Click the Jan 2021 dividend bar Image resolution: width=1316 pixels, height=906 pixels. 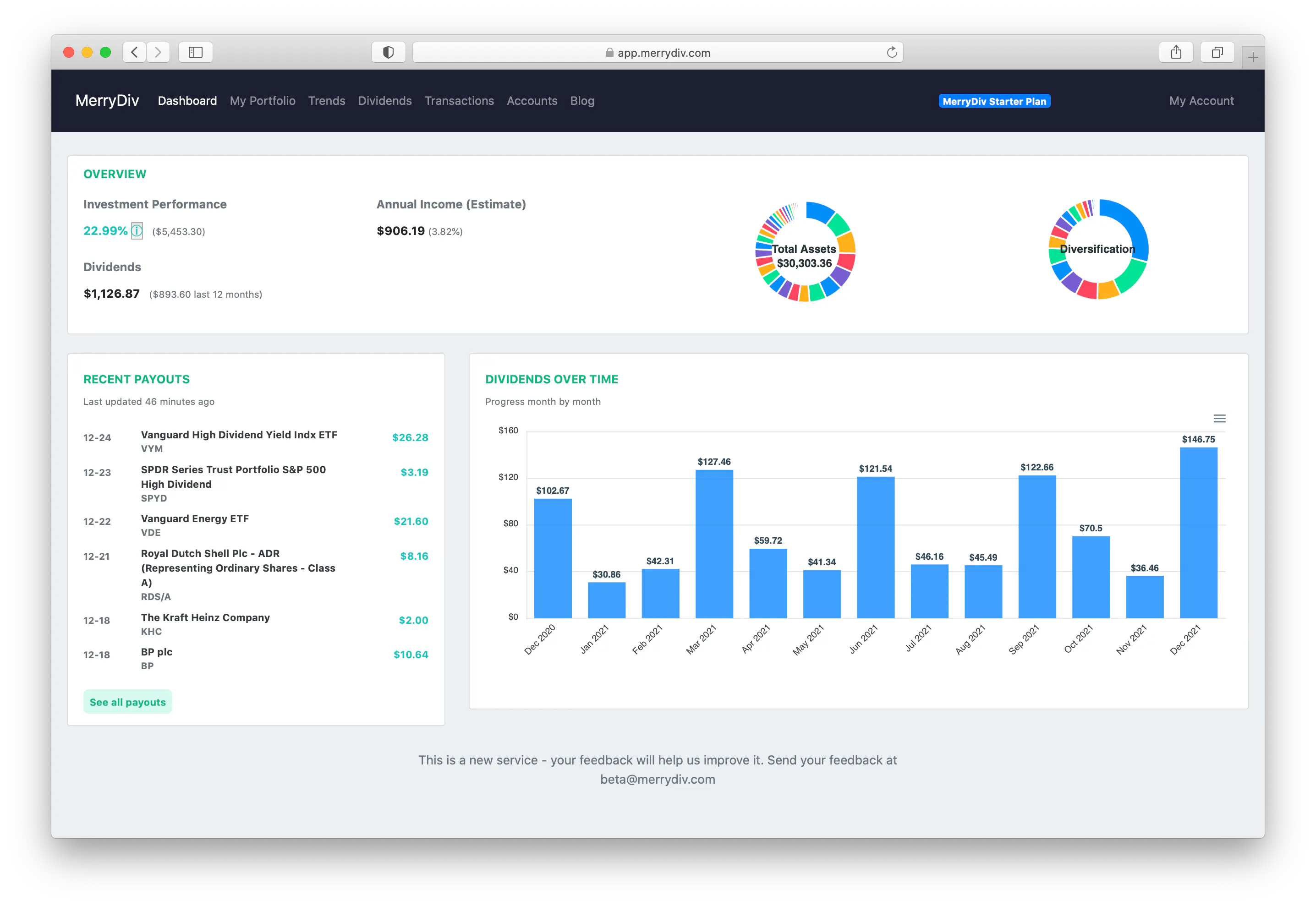(606, 600)
